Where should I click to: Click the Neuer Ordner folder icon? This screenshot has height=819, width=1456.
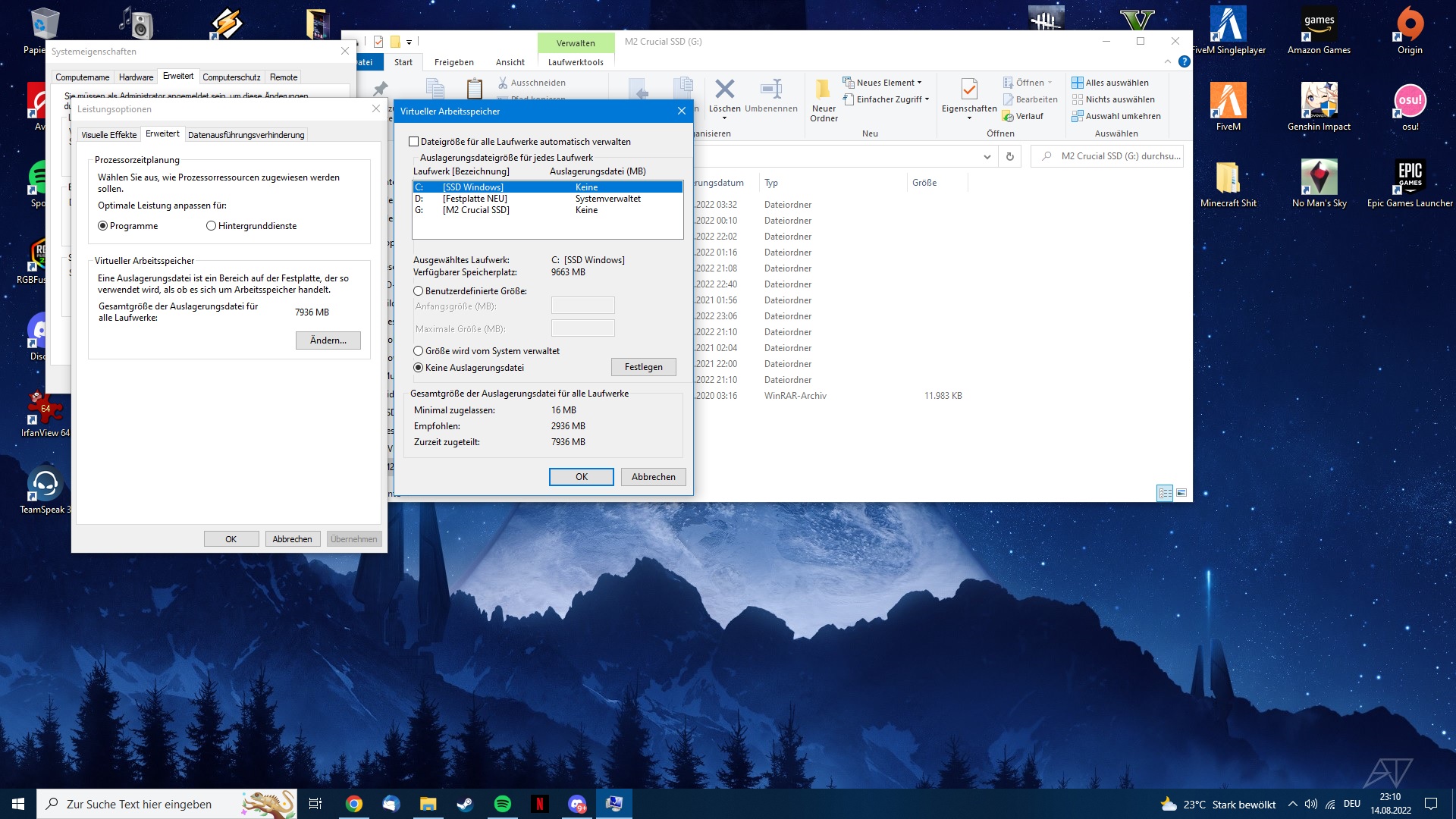click(823, 89)
